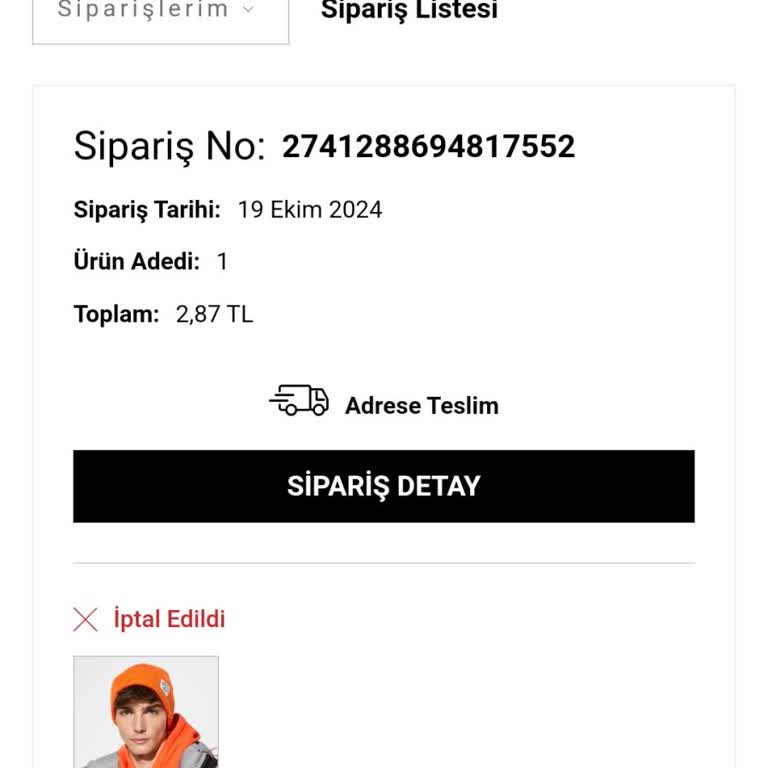Open the cancelled product thumbnail image
The width and height of the screenshot is (768, 768).
pos(146,711)
